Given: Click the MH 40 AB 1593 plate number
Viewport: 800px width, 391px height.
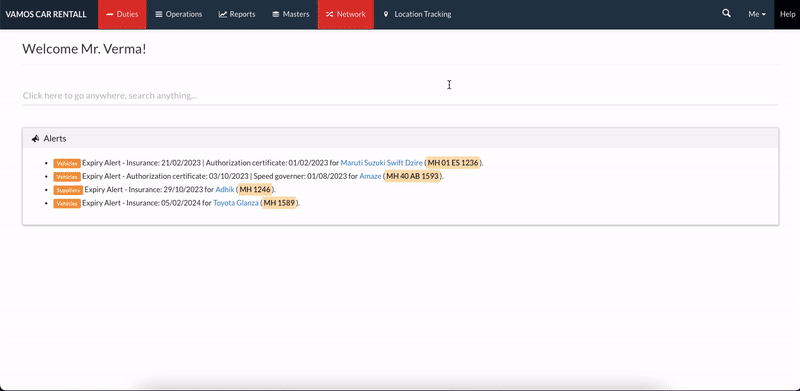Looking at the screenshot, I should pos(412,176).
